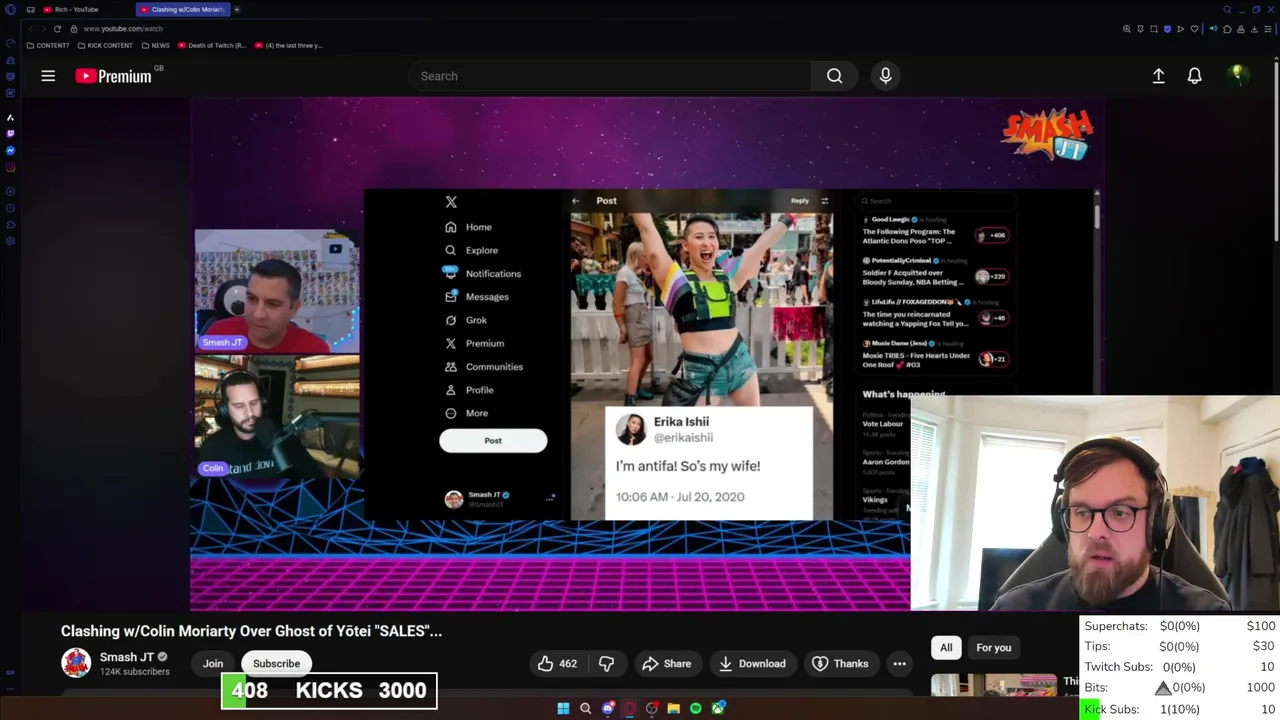
Task: Open File Explorer from taskbar
Action: tap(673, 708)
